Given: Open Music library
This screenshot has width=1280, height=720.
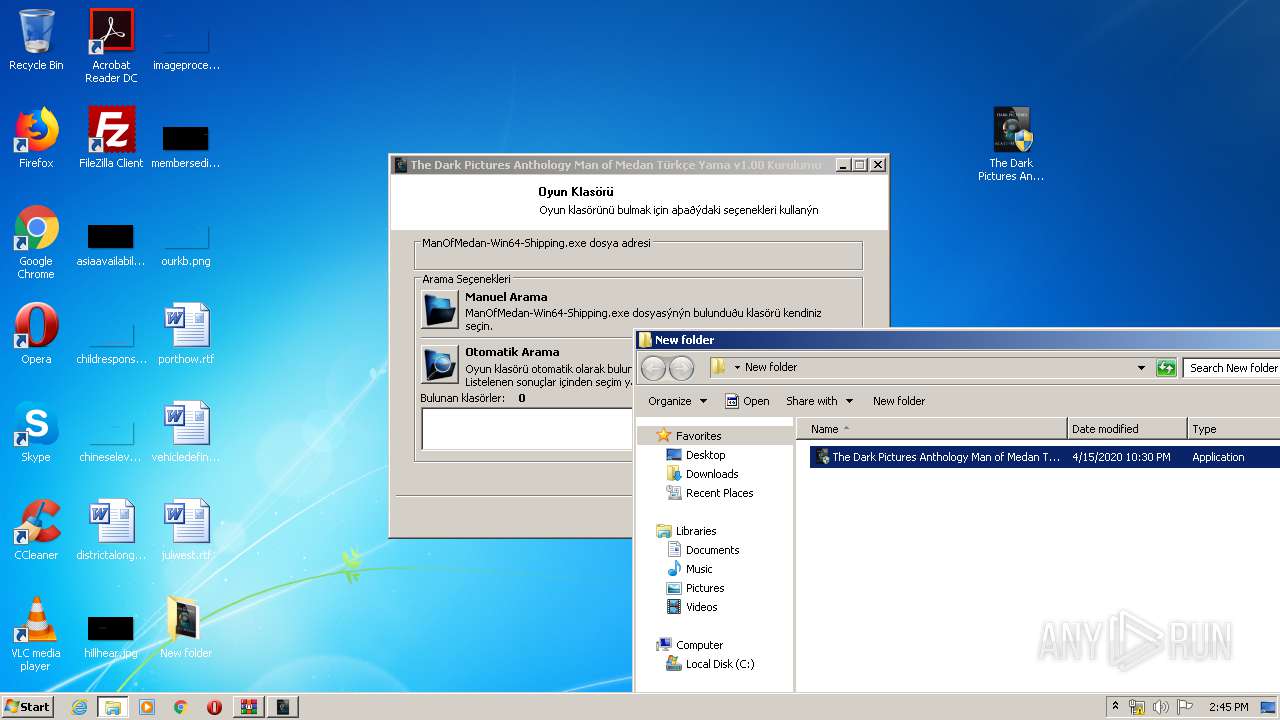Looking at the screenshot, I should click(x=699, y=569).
